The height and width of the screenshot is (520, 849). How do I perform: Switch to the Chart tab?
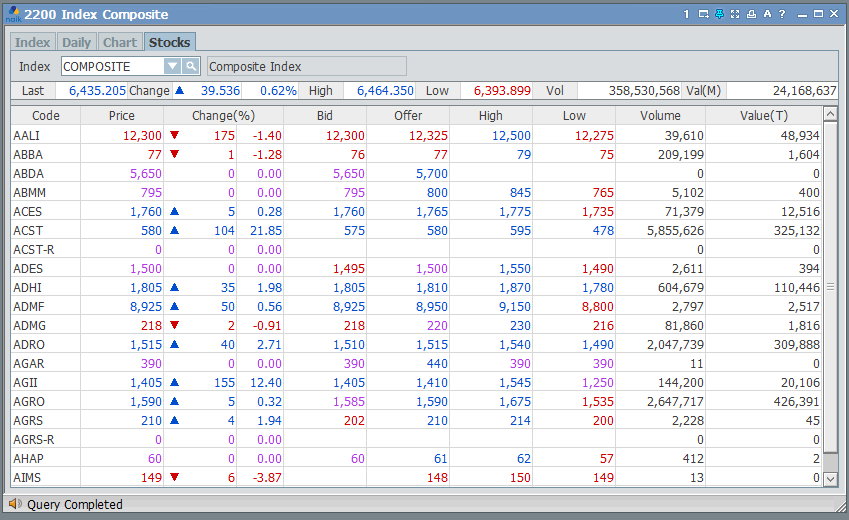[120, 42]
